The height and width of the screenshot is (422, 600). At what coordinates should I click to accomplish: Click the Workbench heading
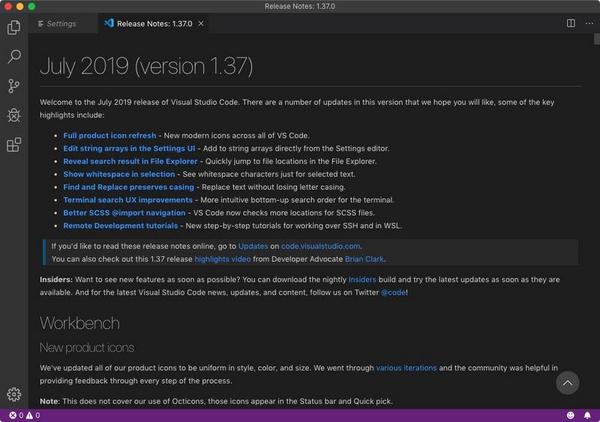(80, 323)
